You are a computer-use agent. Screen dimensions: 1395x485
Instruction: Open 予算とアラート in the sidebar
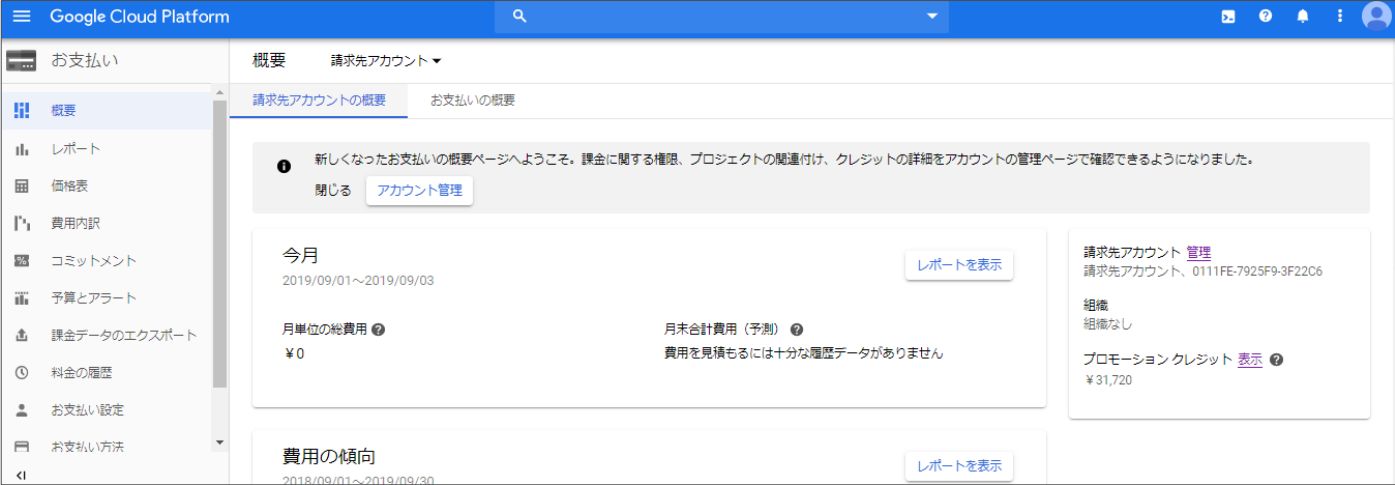pyautogui.click(x=107, y=298)
